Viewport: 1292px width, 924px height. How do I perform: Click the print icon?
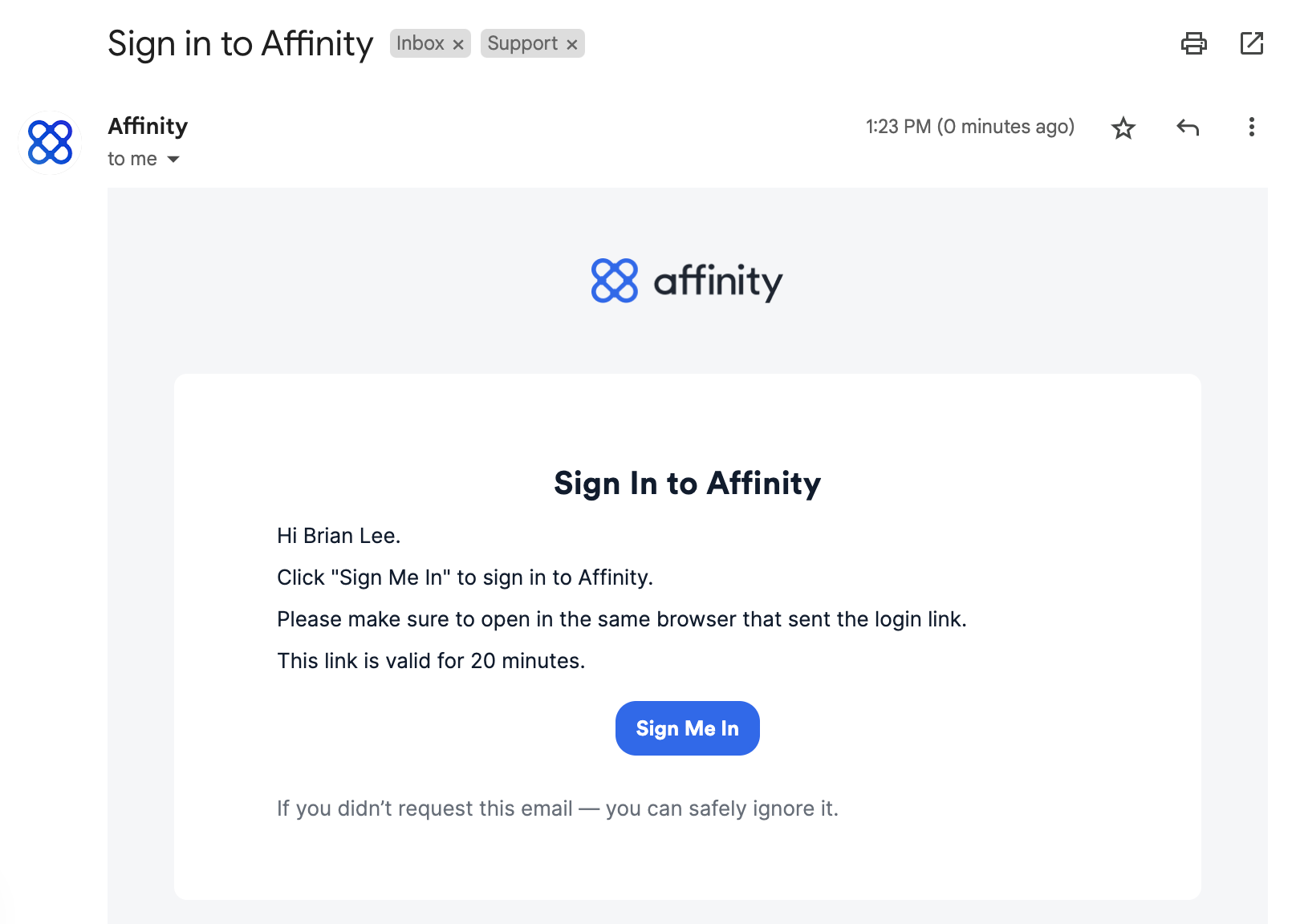pyautogui.click(x=1194, y=44)
